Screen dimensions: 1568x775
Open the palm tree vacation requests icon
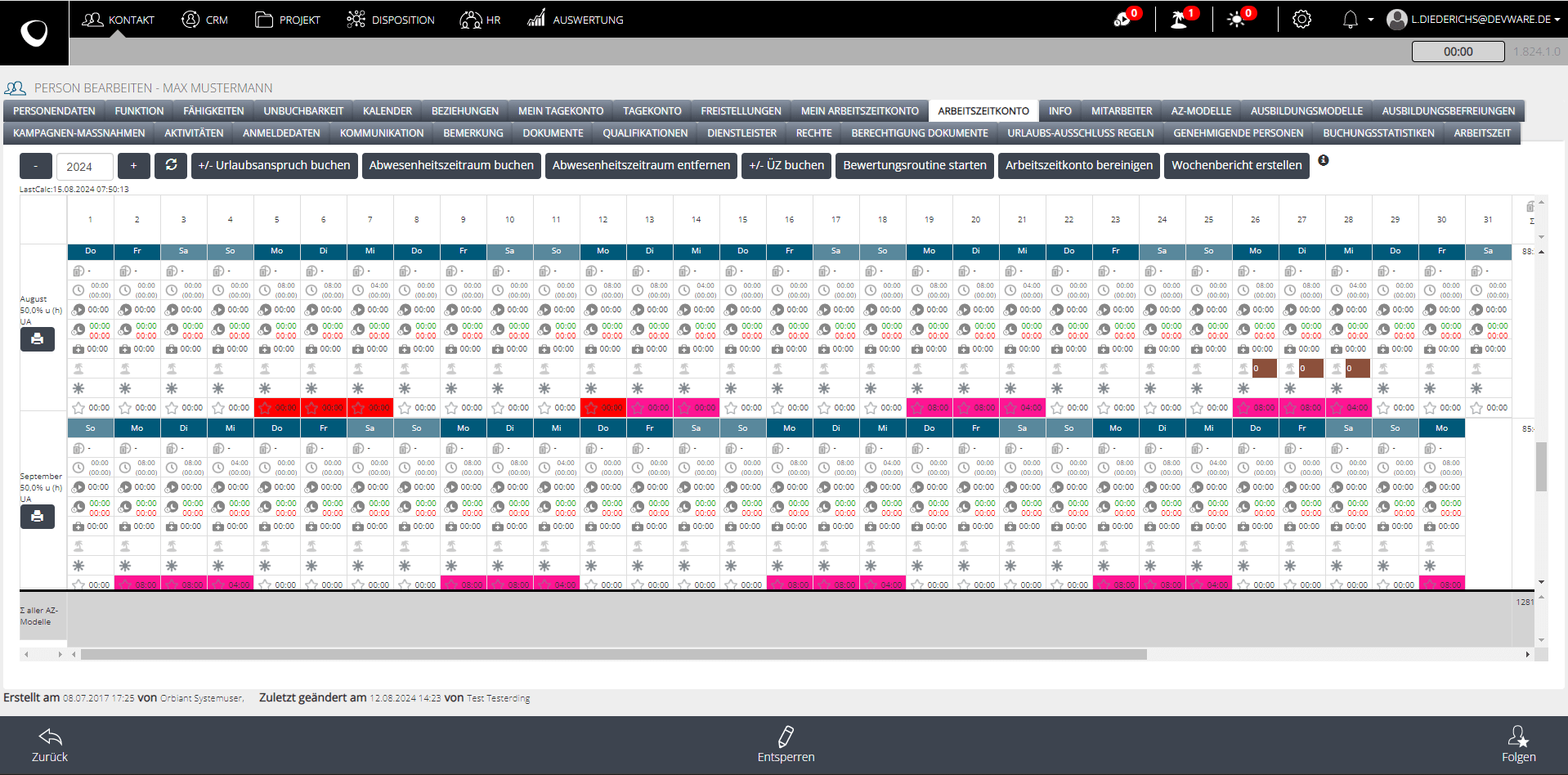click(1180, 19)
